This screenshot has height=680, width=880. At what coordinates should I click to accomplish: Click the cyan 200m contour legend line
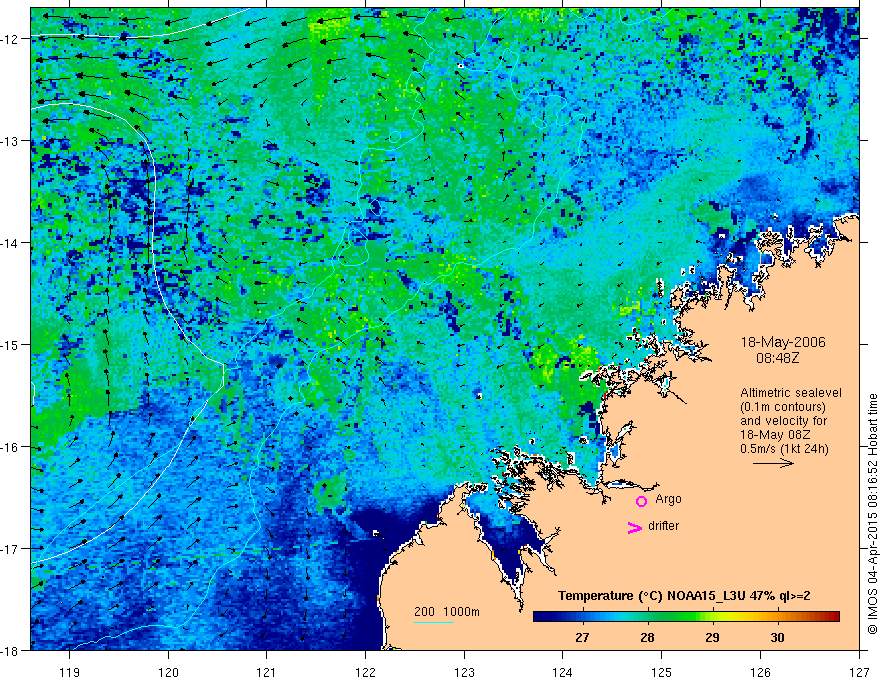click(x=434, y=622)
